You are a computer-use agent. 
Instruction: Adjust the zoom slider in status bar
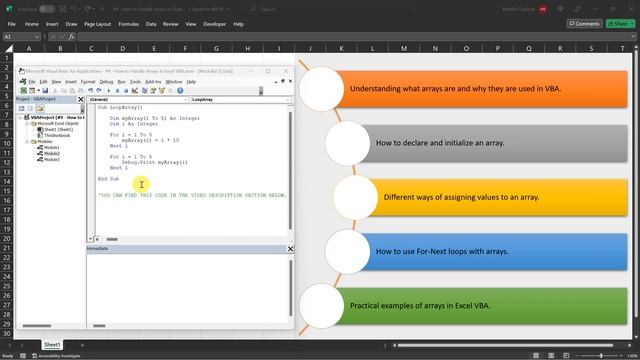point(601,356)
